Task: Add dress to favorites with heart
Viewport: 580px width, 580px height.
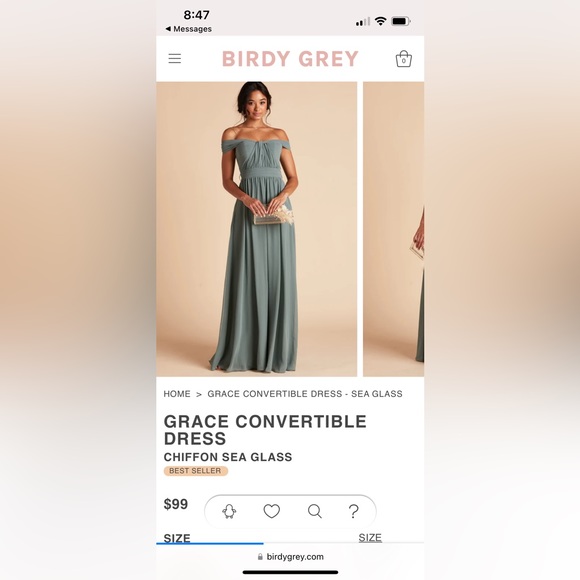Action: tap(272, 511)
